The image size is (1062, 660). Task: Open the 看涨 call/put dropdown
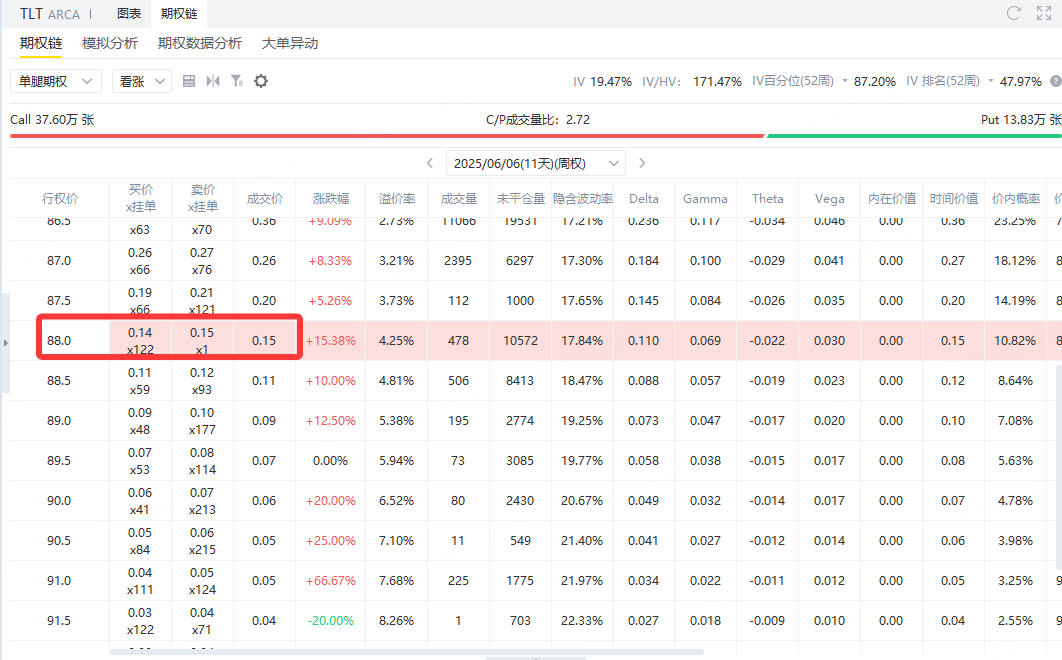coord(142,81)
